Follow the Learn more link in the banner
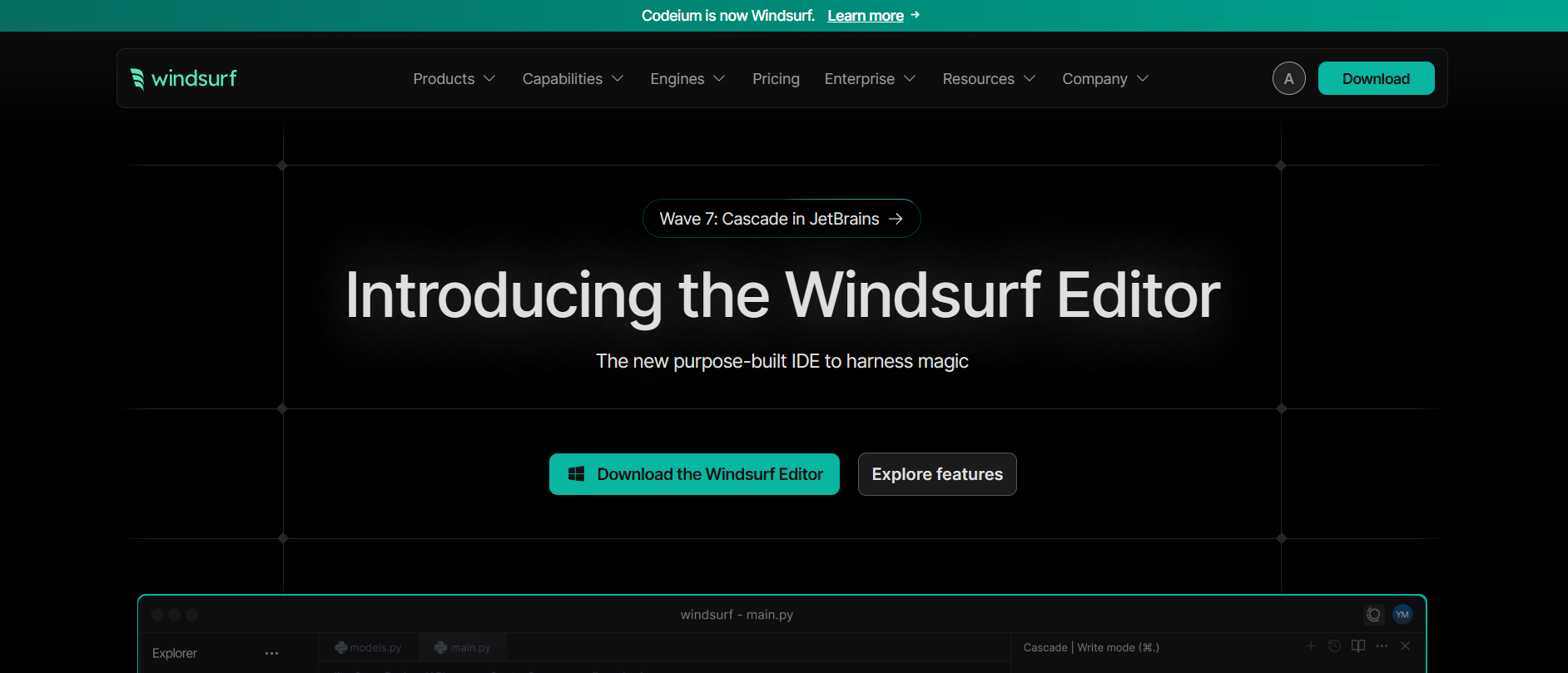 pyautogui.click(x=866, y=16)
